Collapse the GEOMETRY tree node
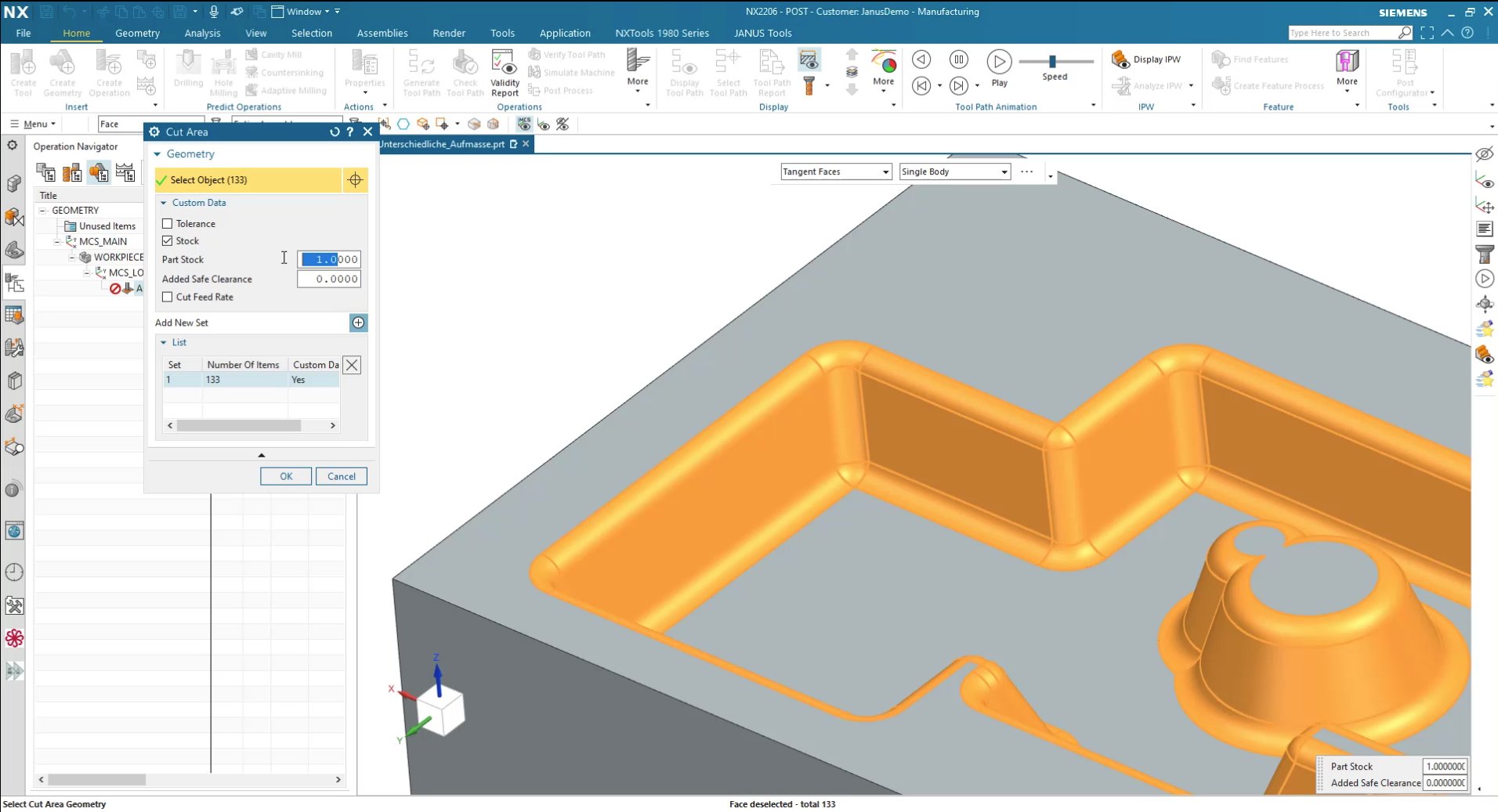Image resolution: width=1498 pixels, height=812 pixels. pos(43,211)
